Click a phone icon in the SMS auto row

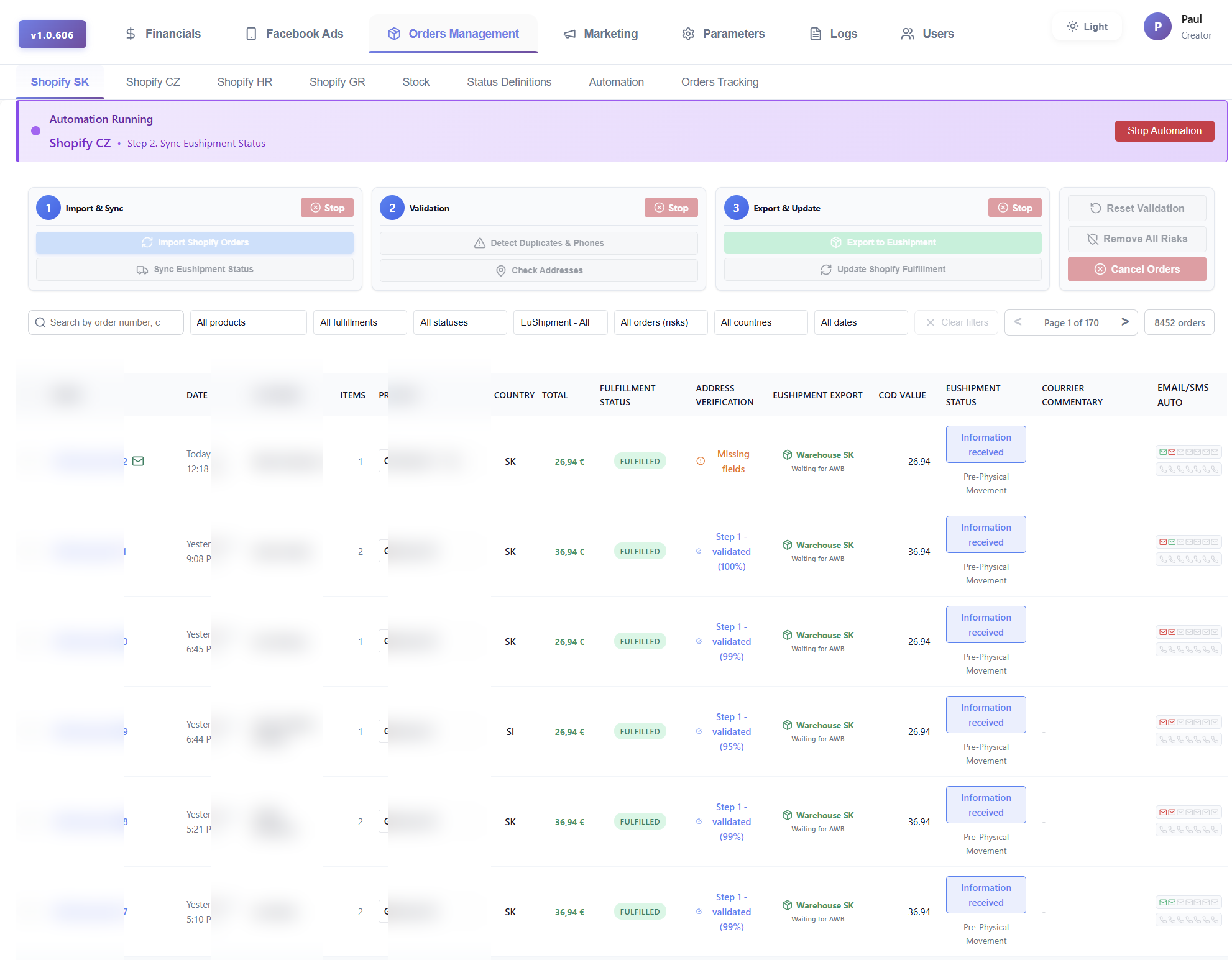tap(1162, 470)
